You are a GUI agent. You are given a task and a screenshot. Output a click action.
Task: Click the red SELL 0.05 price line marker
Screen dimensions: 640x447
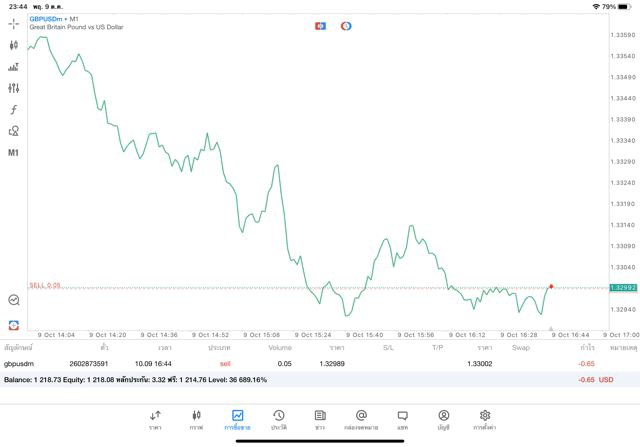tap(45, 285)
